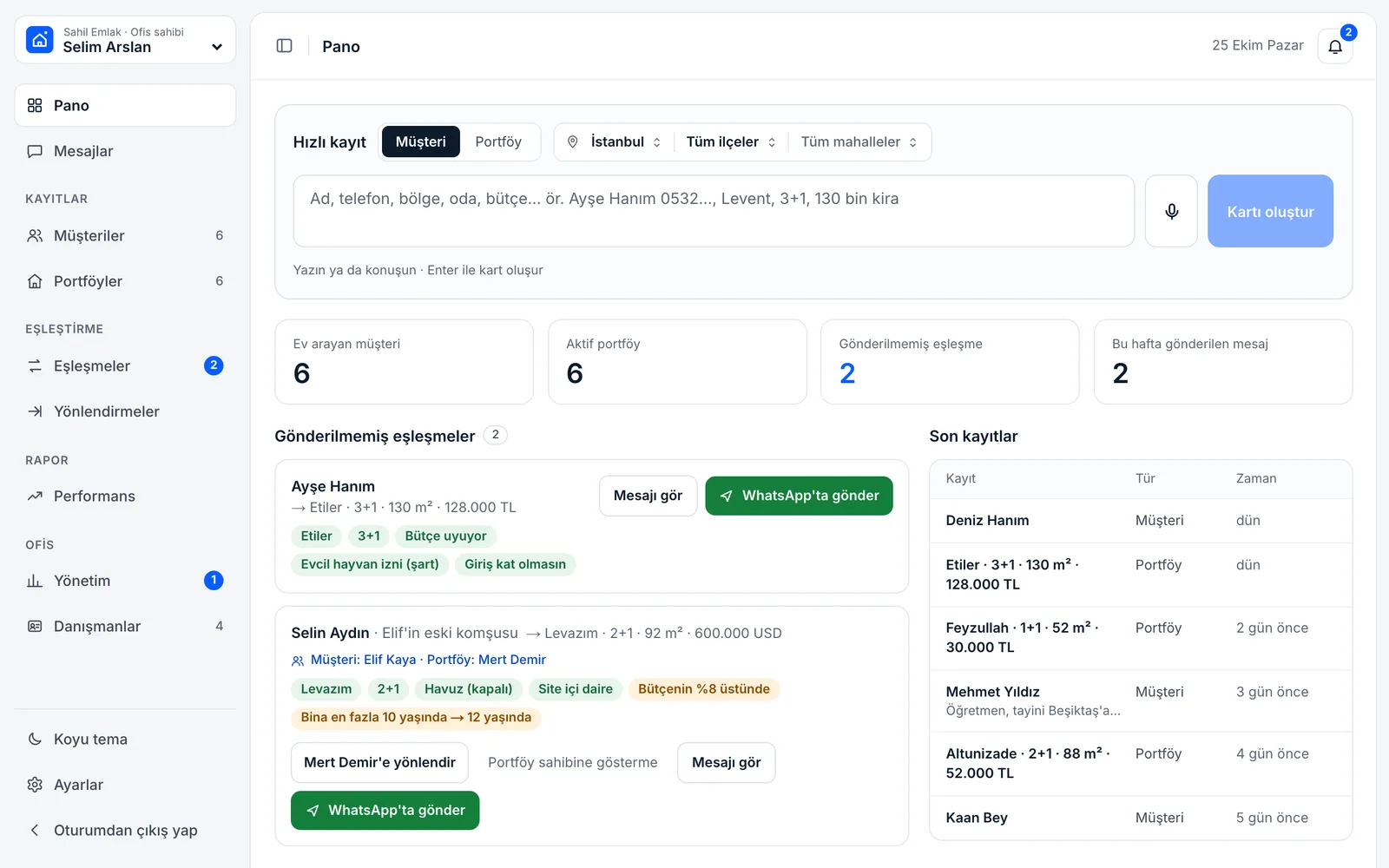This screenshot has height=868, width=1389.
Task: Open the Mehmet Yıldız record row
Action: pyautogui.click(x=1141, y=700)
